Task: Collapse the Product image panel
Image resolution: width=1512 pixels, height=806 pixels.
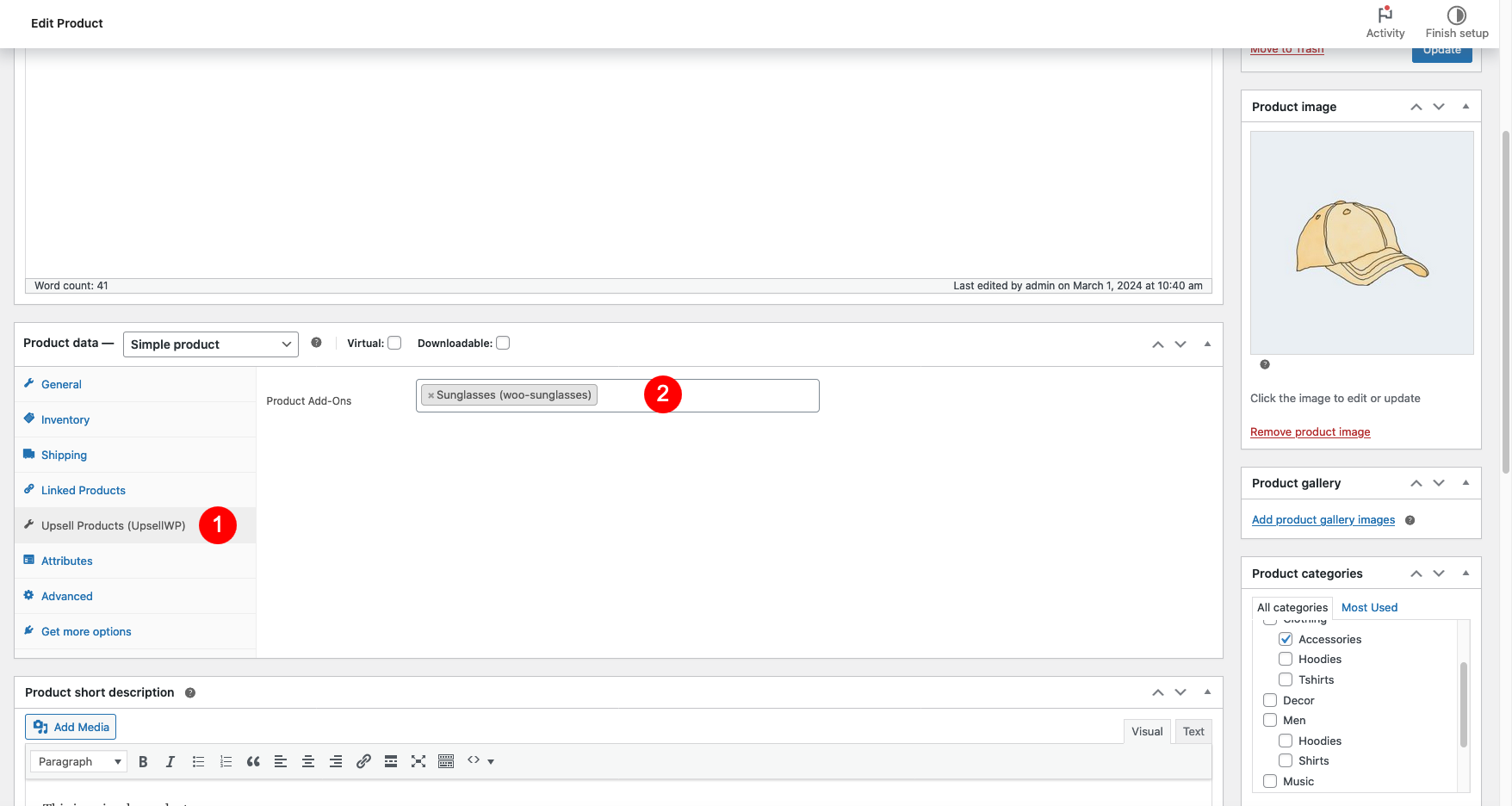Action: 1466,107
